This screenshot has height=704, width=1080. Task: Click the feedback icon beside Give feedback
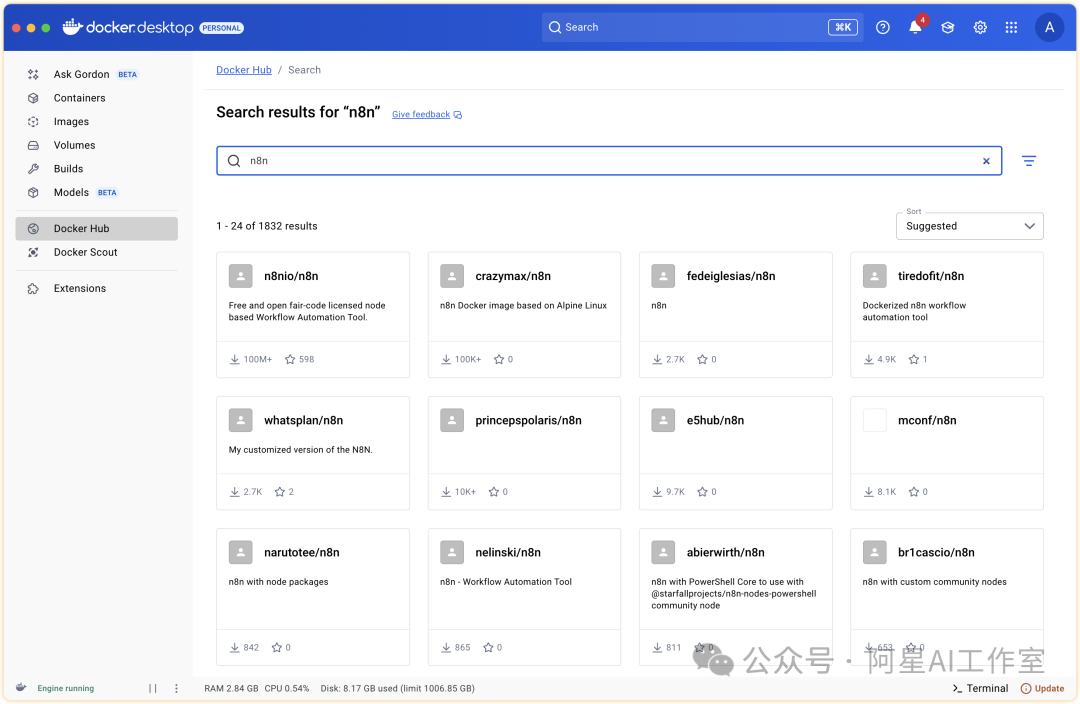(x=458, y=115)
